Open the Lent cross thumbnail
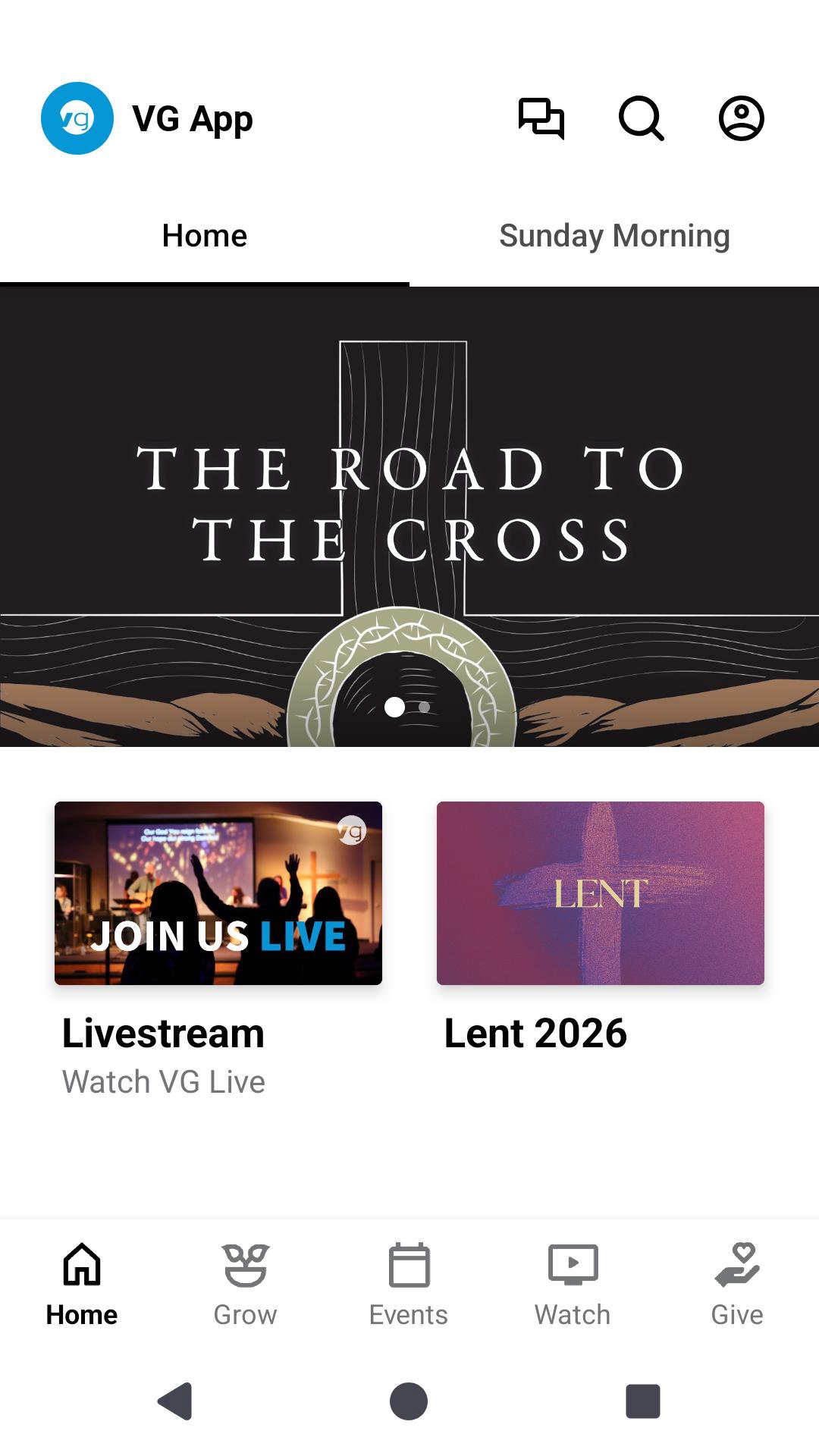This screenshot has height=1456, width=819. (601, 893)
